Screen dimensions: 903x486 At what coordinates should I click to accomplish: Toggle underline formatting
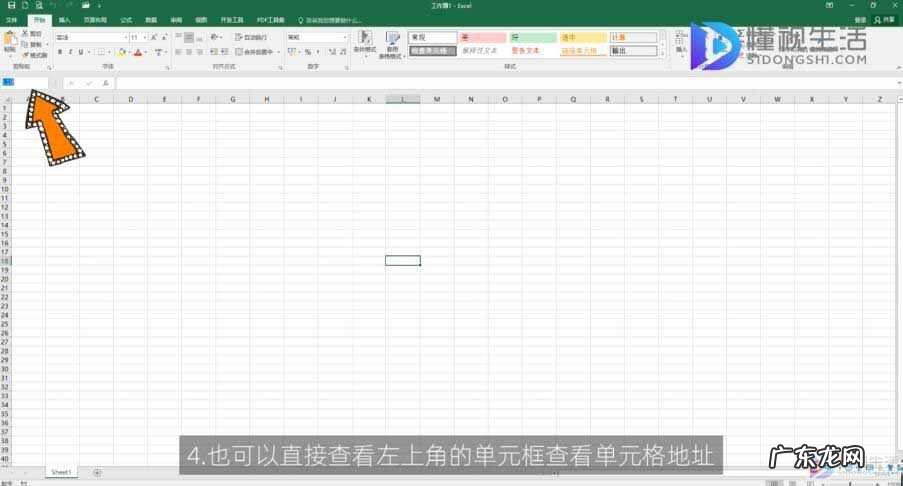[x=81, y=52]
